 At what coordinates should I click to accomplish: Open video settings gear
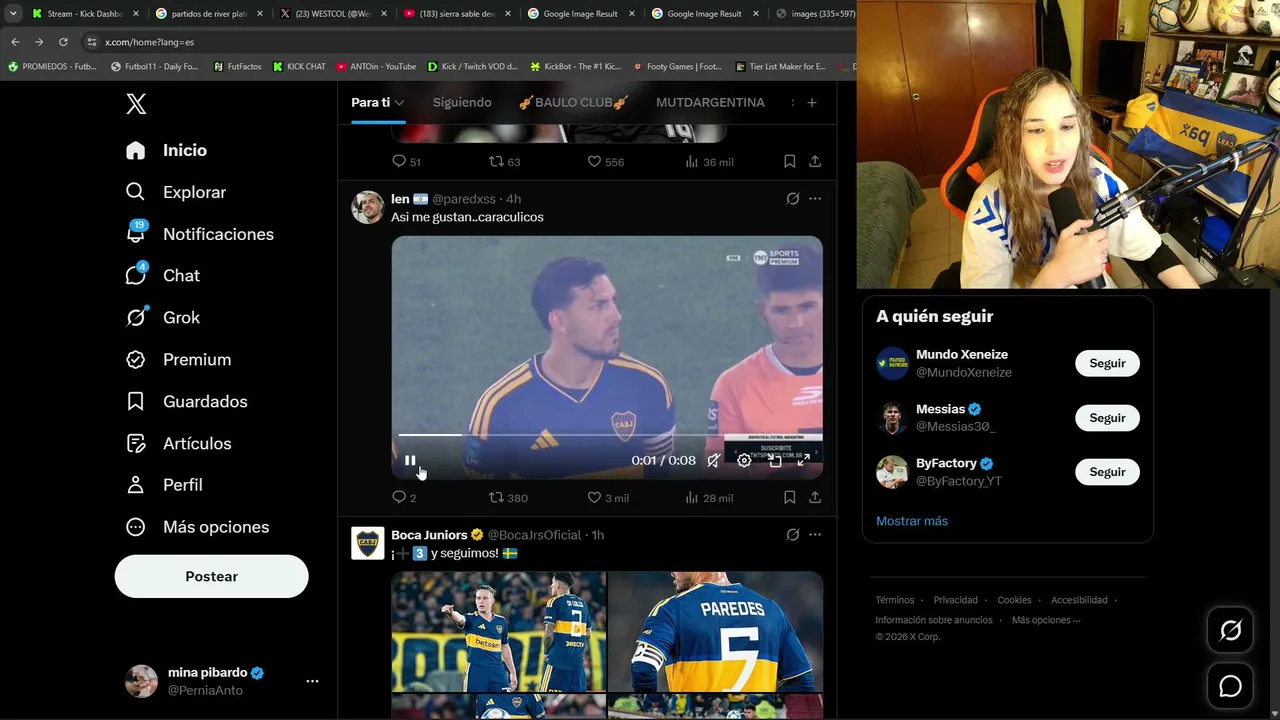click(x=744, y=460)
